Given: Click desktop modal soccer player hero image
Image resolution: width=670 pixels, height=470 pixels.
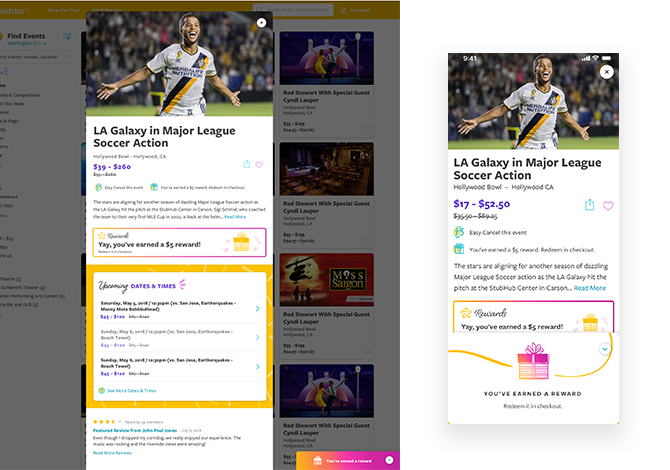Looking at the screenshot, I should click(179, 64).
